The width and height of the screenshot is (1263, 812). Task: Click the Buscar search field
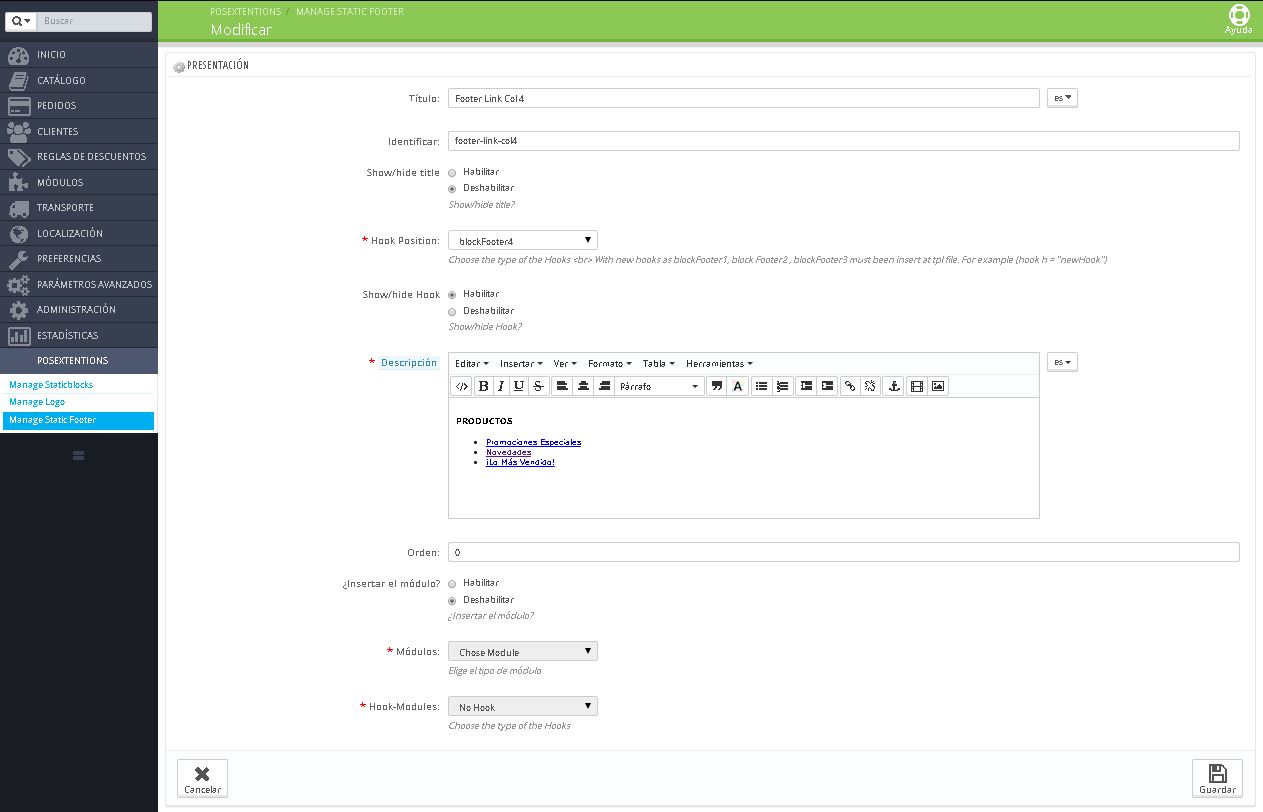click(95, 21)
